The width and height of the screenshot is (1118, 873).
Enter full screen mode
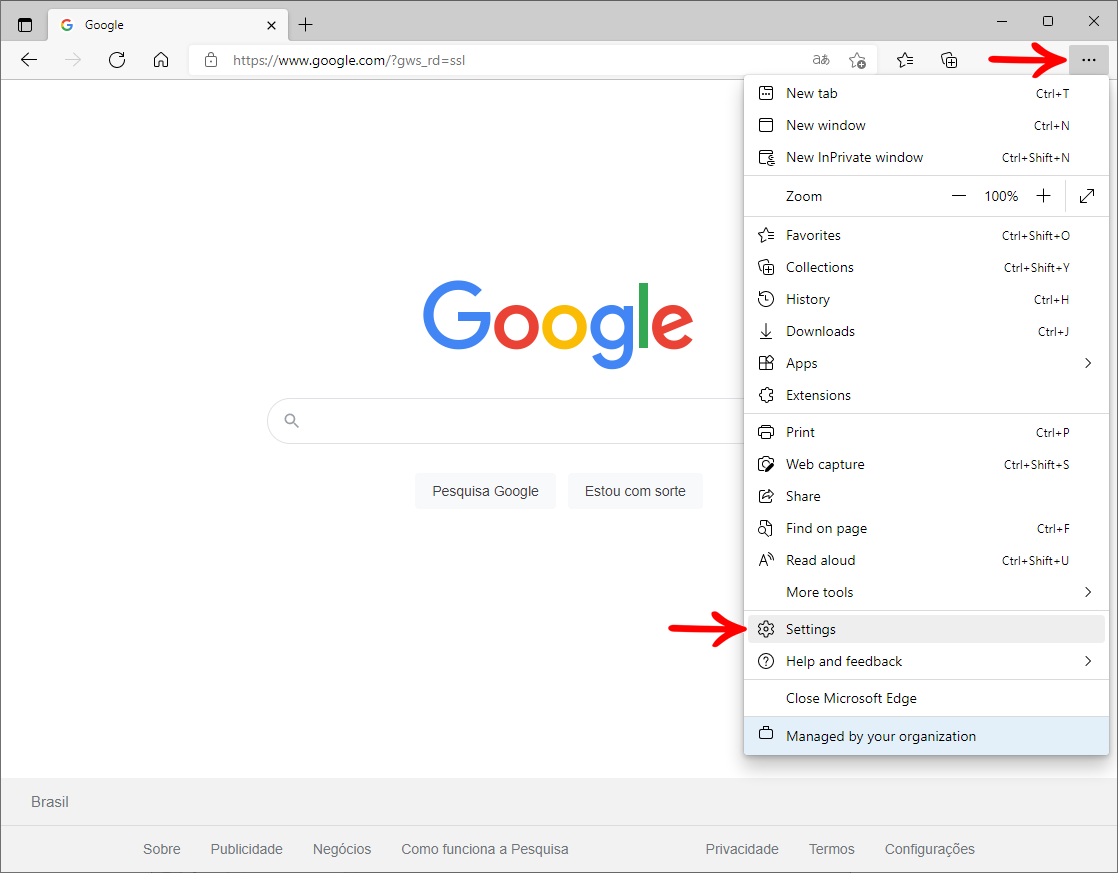(1087, 196)
